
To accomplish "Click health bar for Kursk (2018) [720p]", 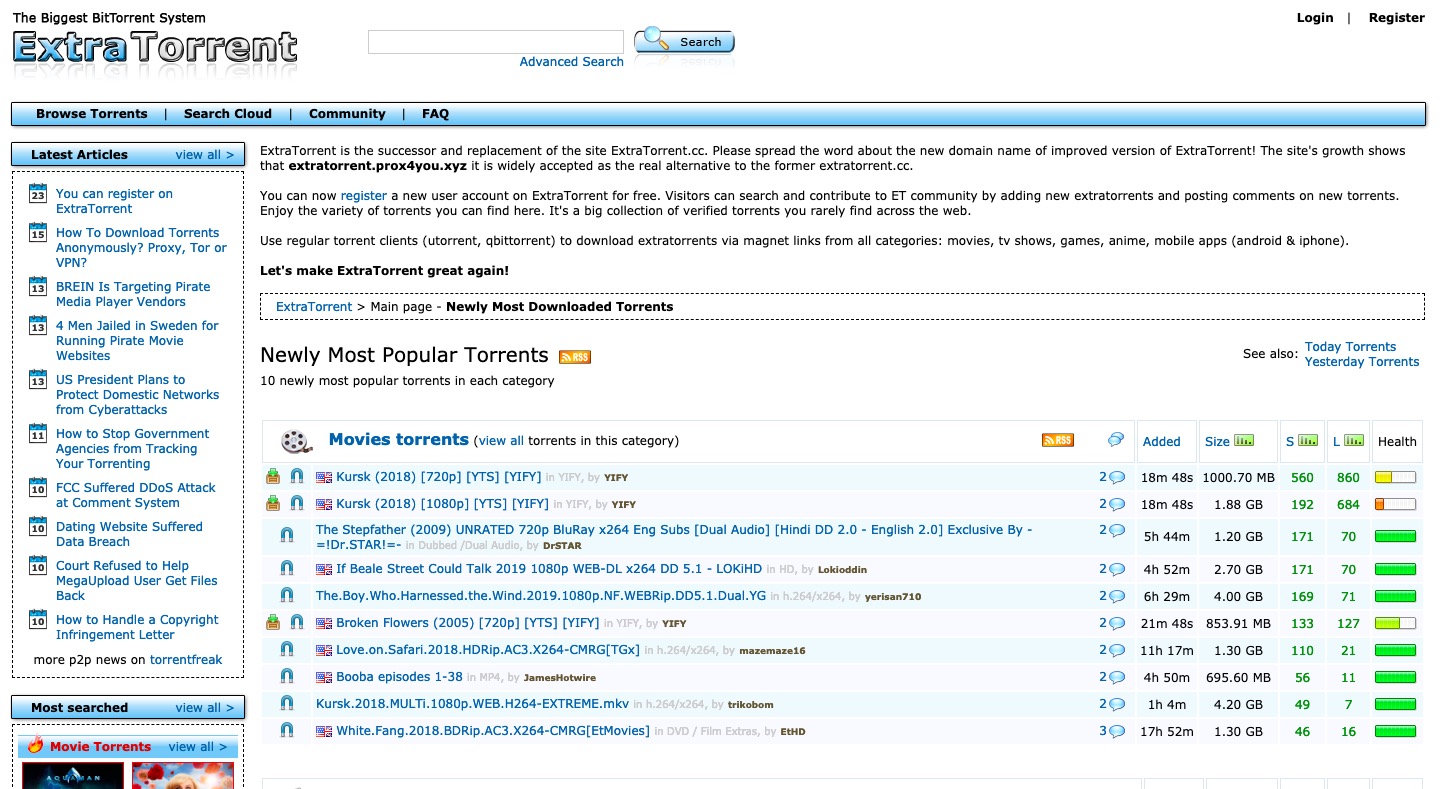I will 1395,478.
